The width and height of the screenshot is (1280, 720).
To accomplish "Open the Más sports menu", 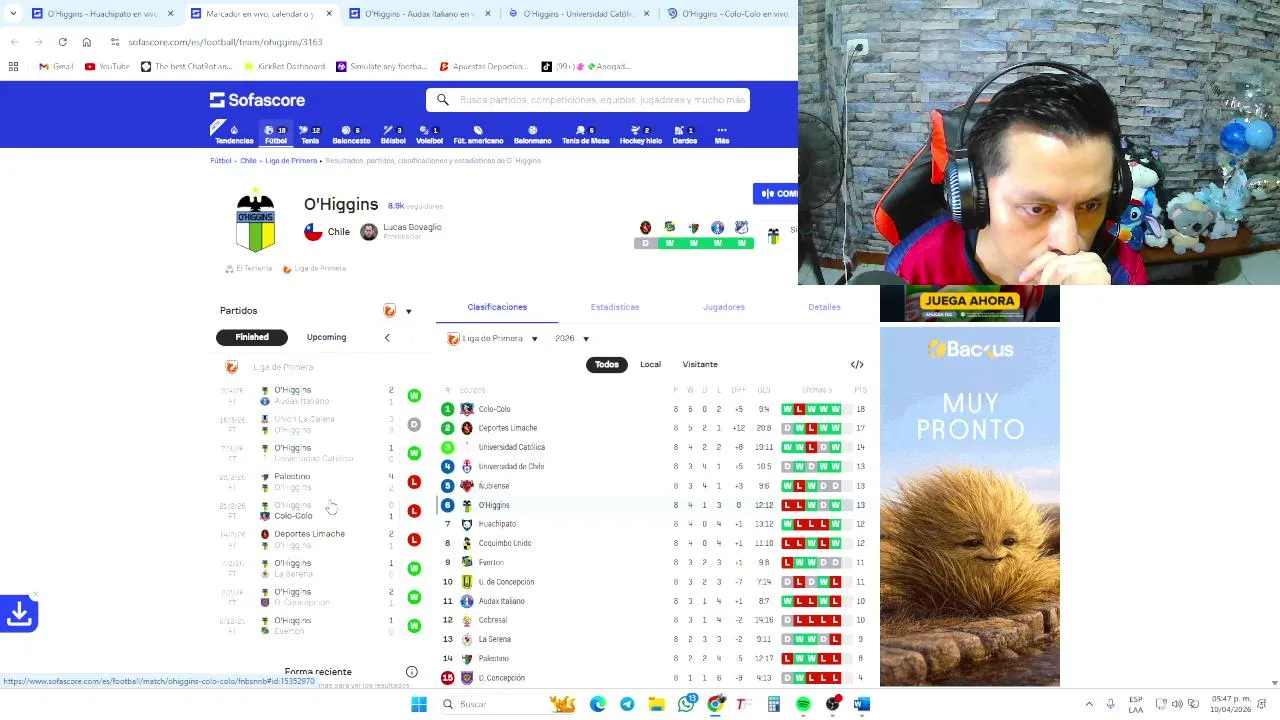I will [721, 134].
